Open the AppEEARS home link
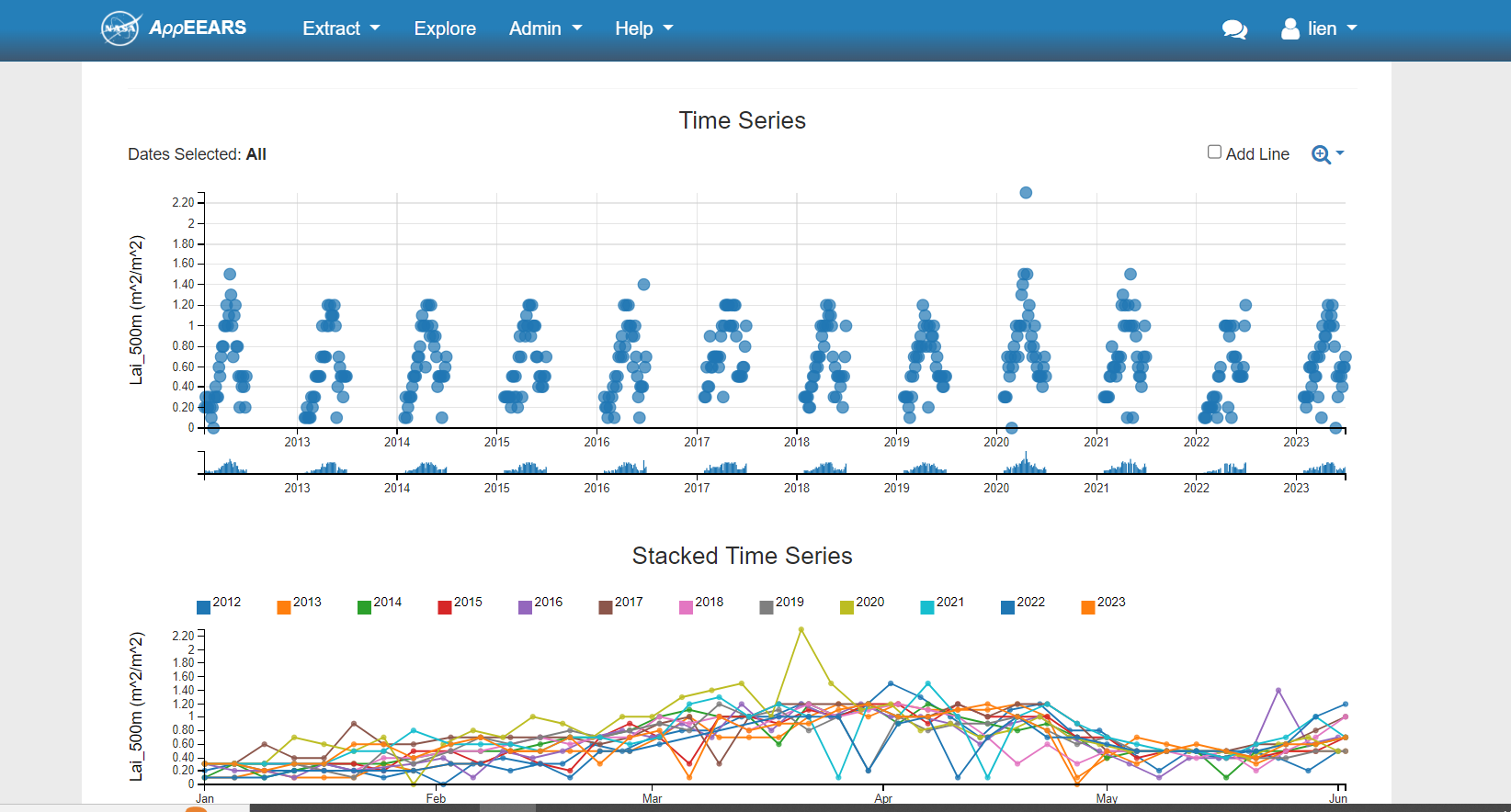 point(198,28)
